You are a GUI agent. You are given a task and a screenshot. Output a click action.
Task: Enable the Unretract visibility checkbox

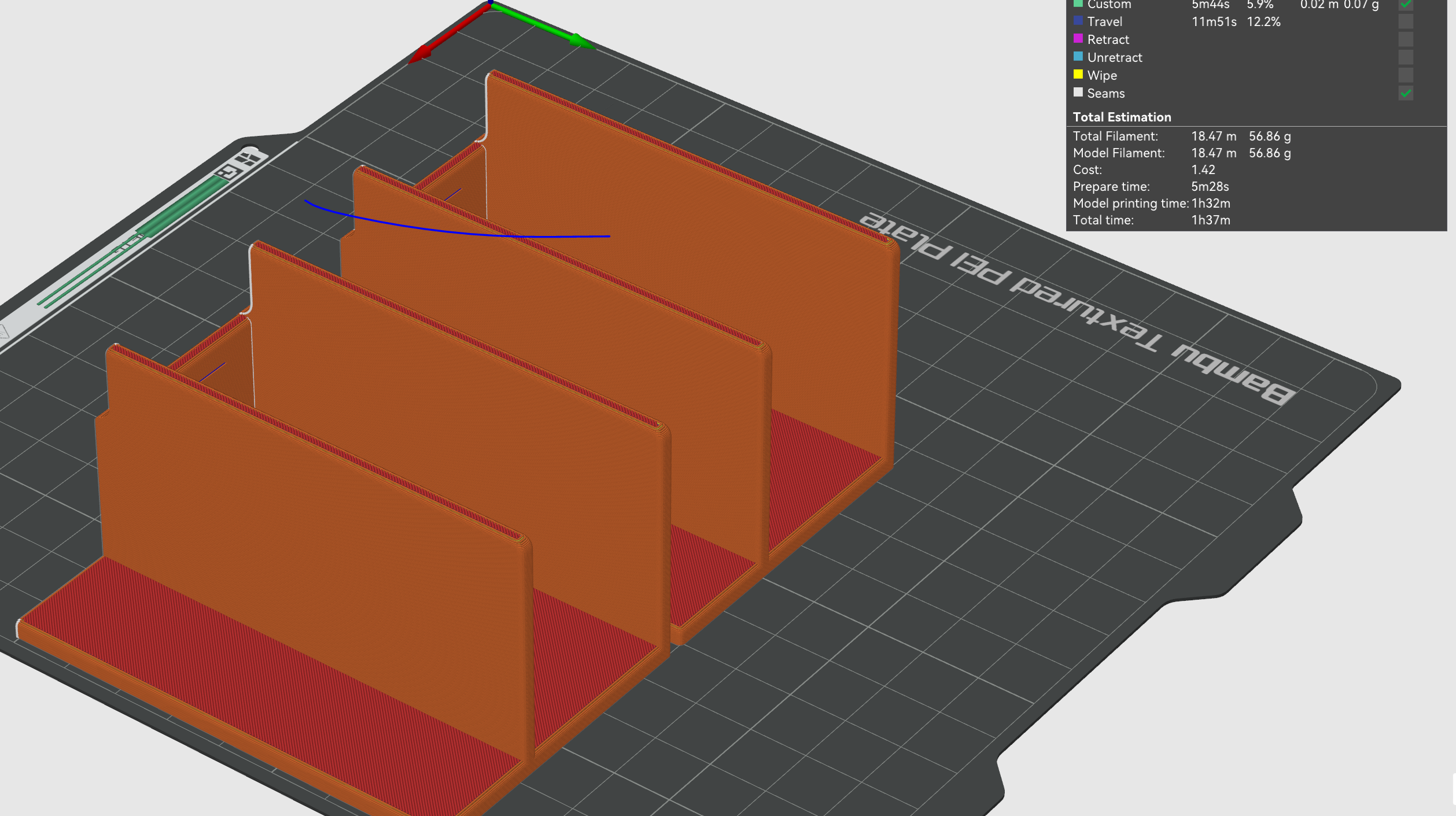tap(1406, 57)
